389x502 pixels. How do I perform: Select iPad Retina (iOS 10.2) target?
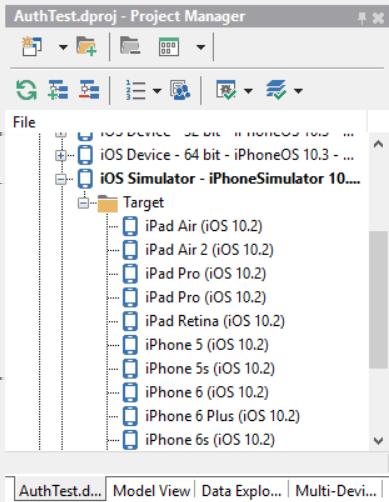click(x=215, y=321)
